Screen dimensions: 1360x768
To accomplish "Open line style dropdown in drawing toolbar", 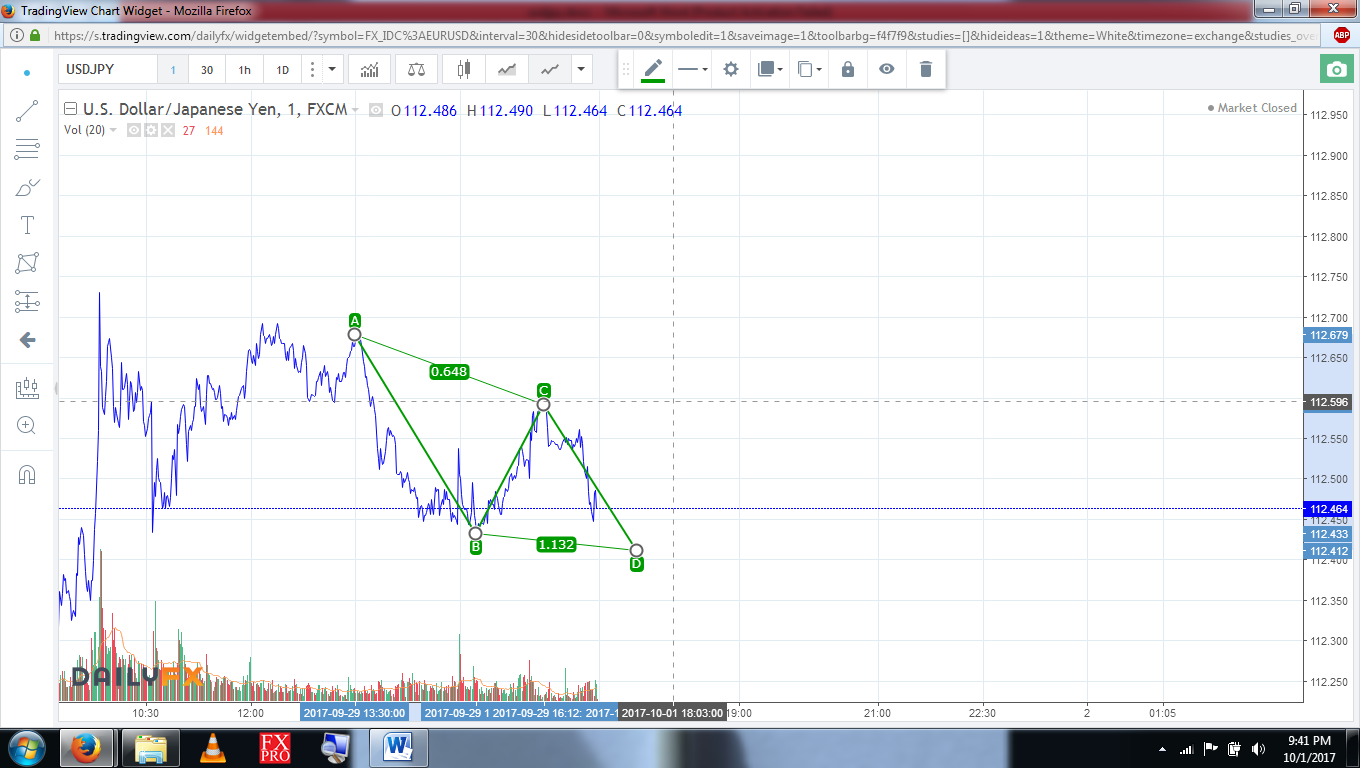I will click(692, 69).
